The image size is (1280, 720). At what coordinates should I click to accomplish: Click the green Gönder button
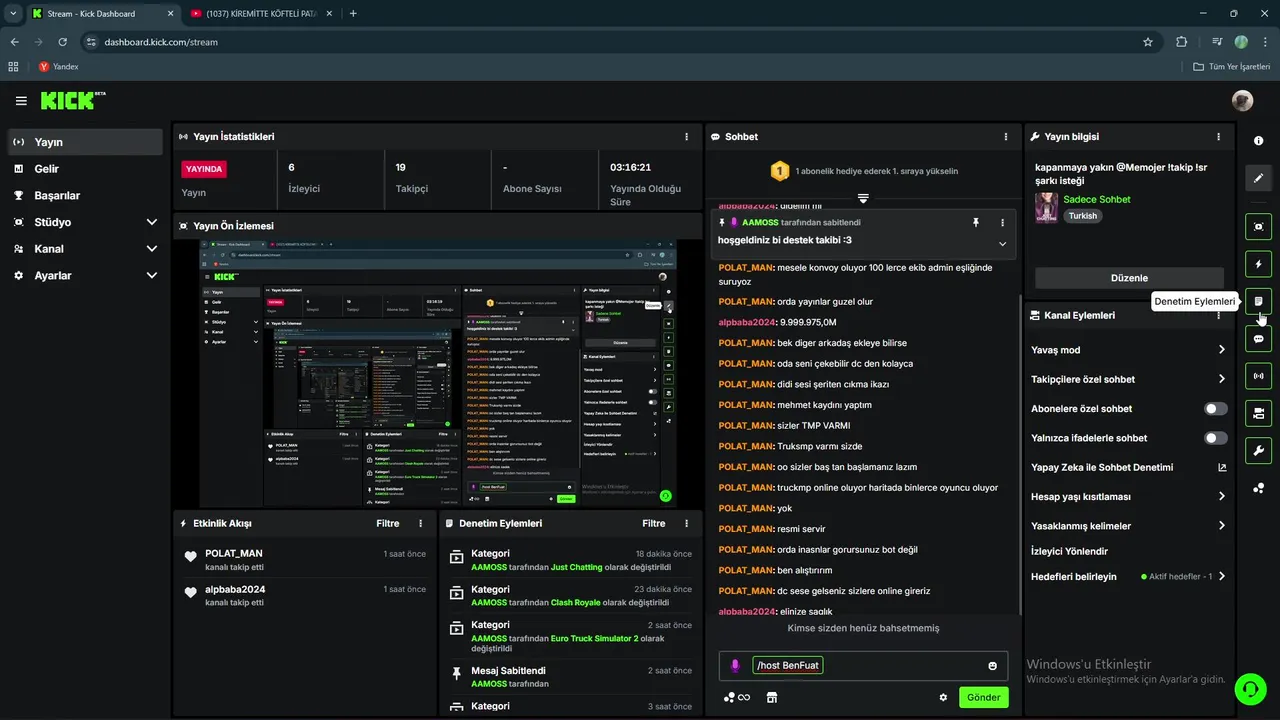983,697
